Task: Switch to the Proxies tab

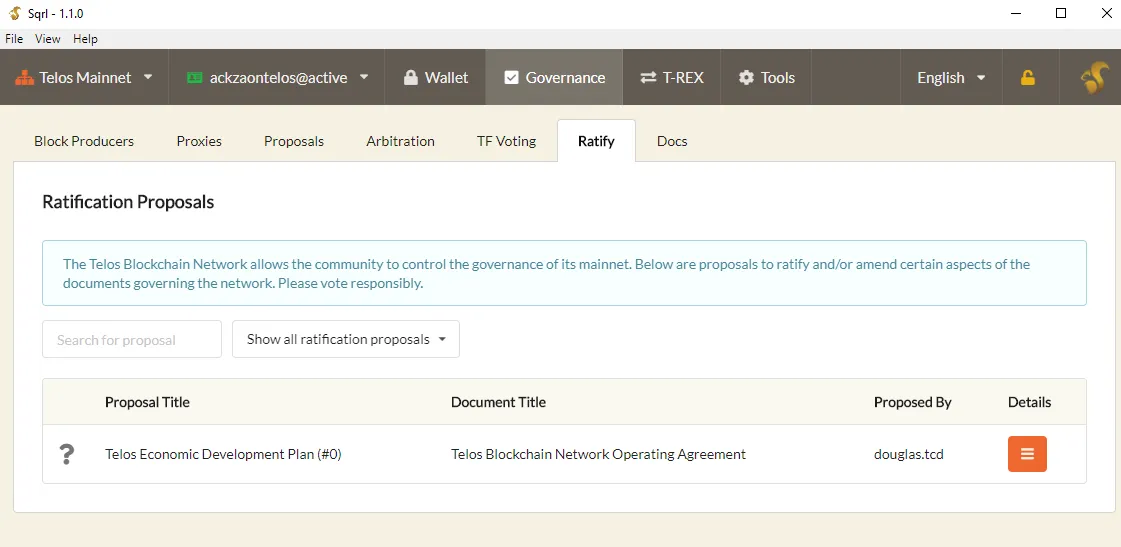Action: [199, 141]
